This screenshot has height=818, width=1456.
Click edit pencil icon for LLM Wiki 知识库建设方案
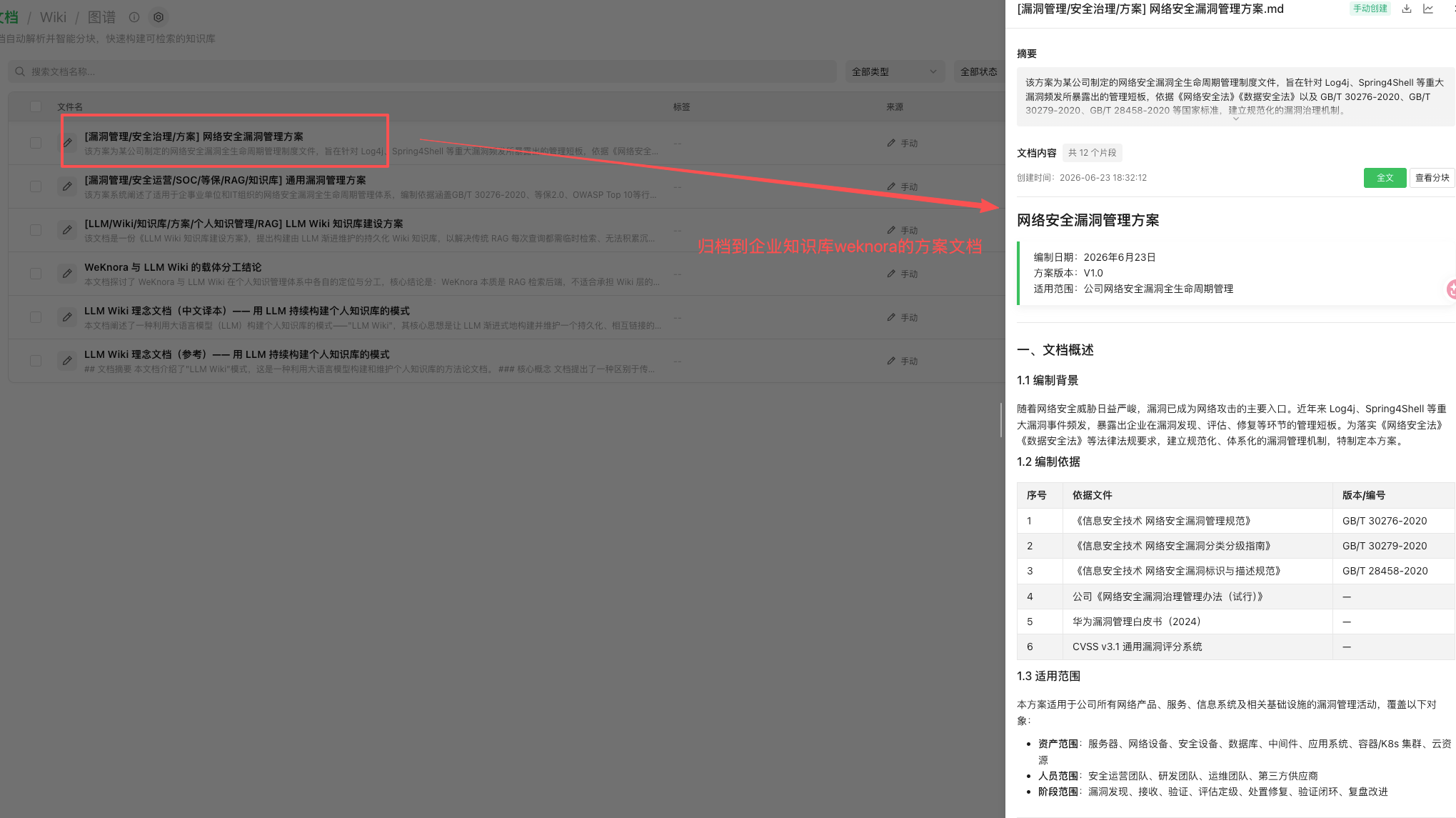click(x=67, y=230)
